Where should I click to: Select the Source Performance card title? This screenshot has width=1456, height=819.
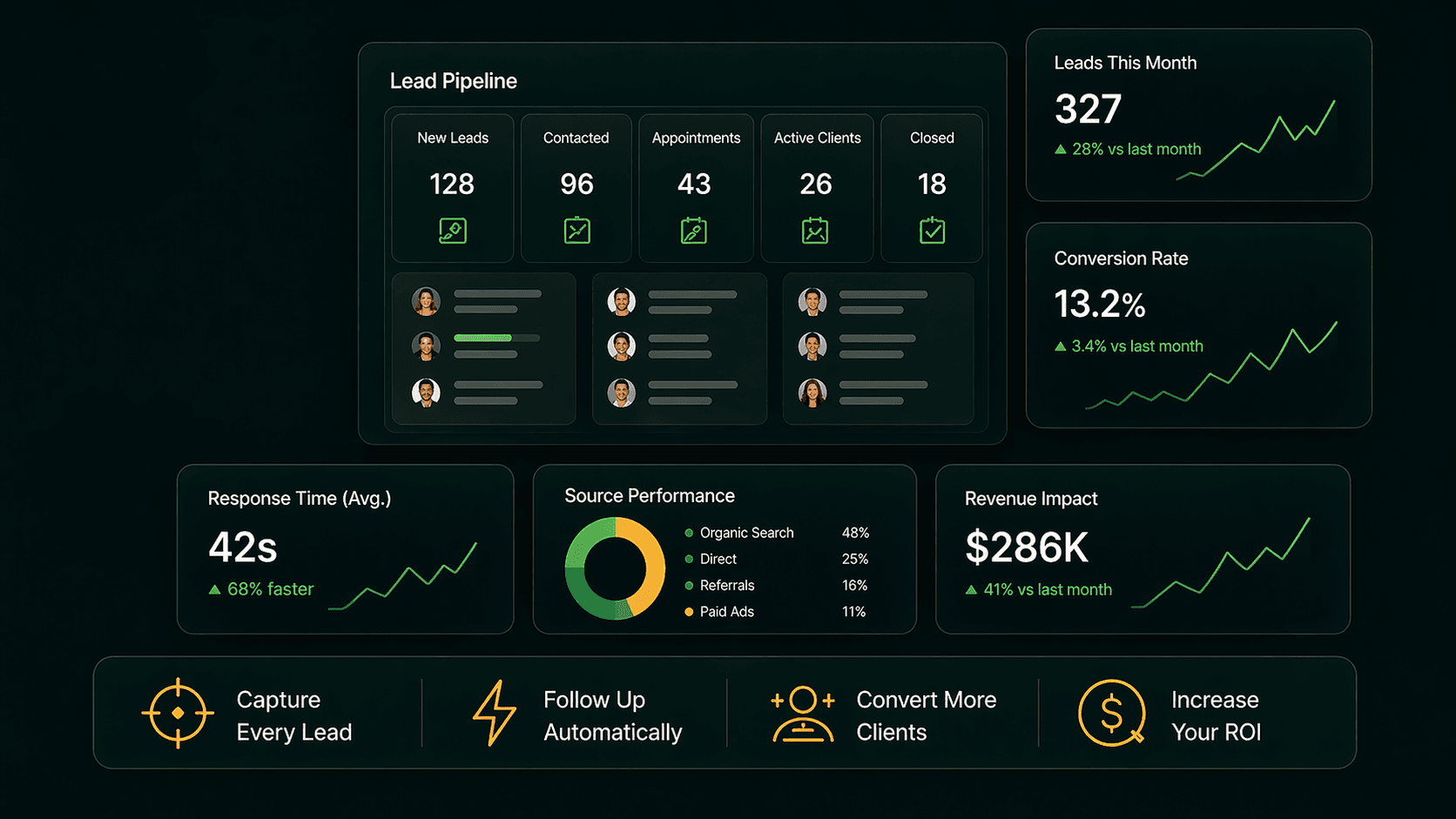pos(650,496)
